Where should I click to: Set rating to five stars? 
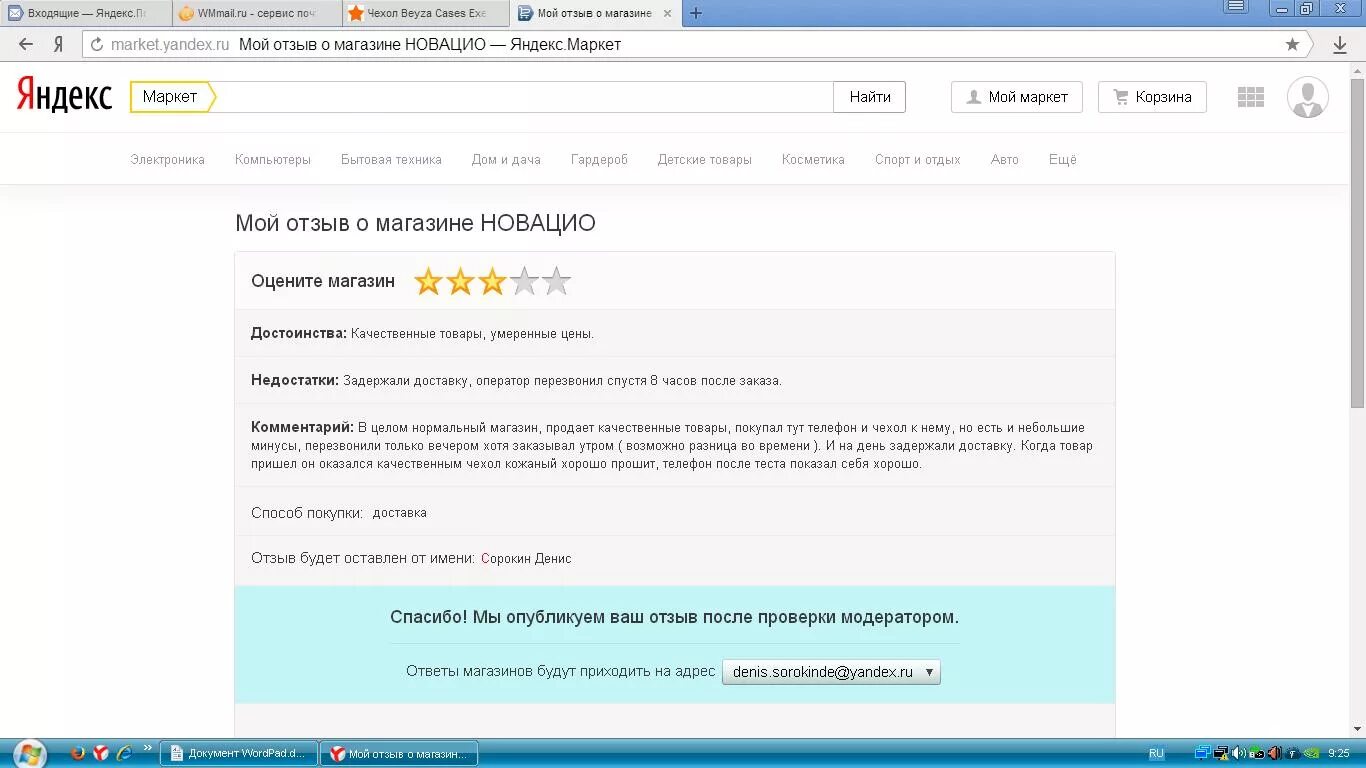pyautogui.click(x=556, y=282)
